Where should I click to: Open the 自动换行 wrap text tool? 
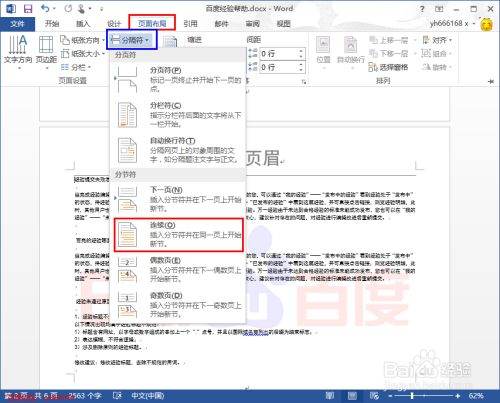point(351,52)
